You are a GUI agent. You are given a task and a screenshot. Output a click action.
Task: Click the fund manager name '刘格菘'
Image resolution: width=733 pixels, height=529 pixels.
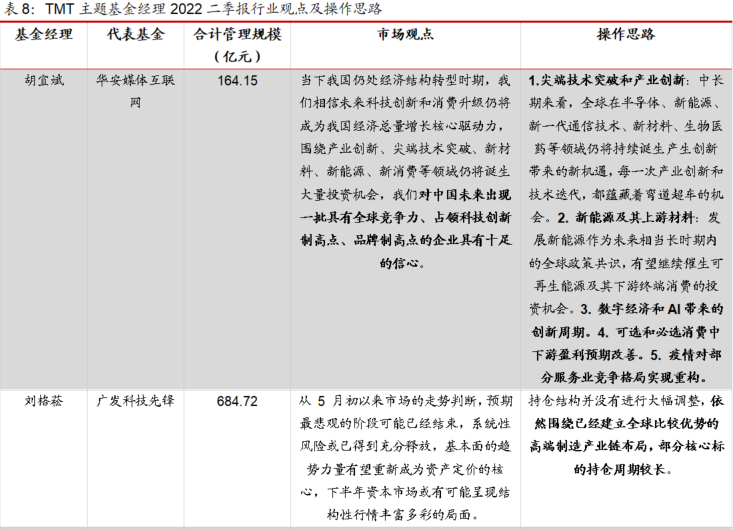click(x=43, y=401)
